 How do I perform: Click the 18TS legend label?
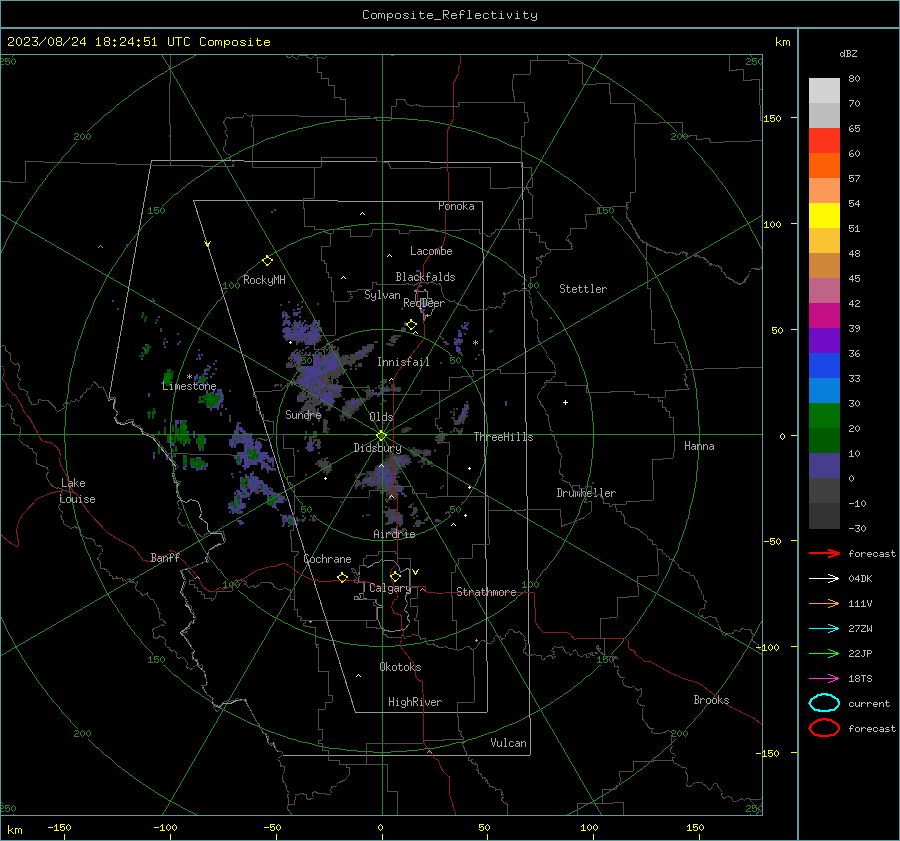(x=860, y=679)
